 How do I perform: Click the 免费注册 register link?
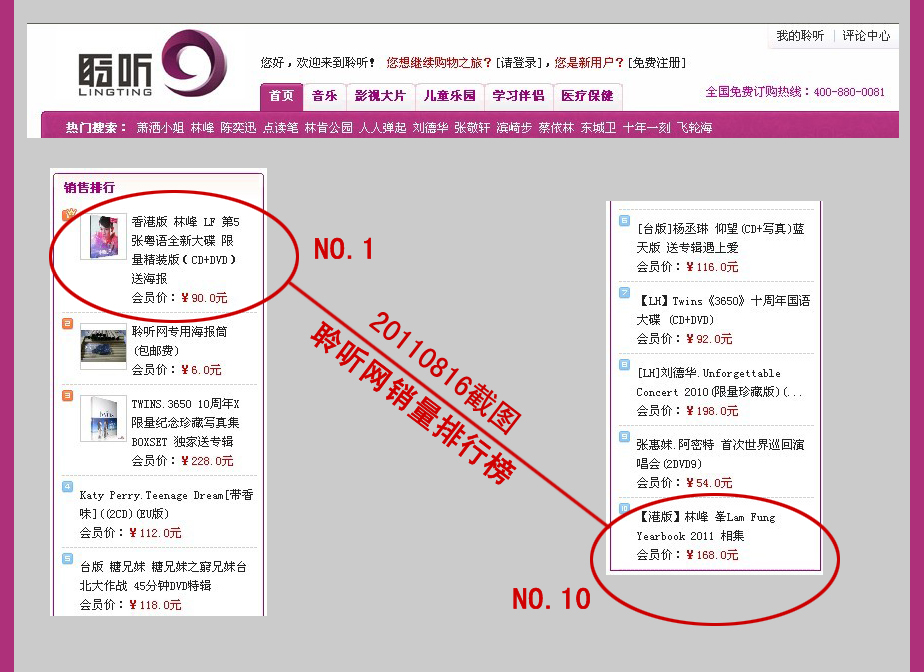coord(656,62)
